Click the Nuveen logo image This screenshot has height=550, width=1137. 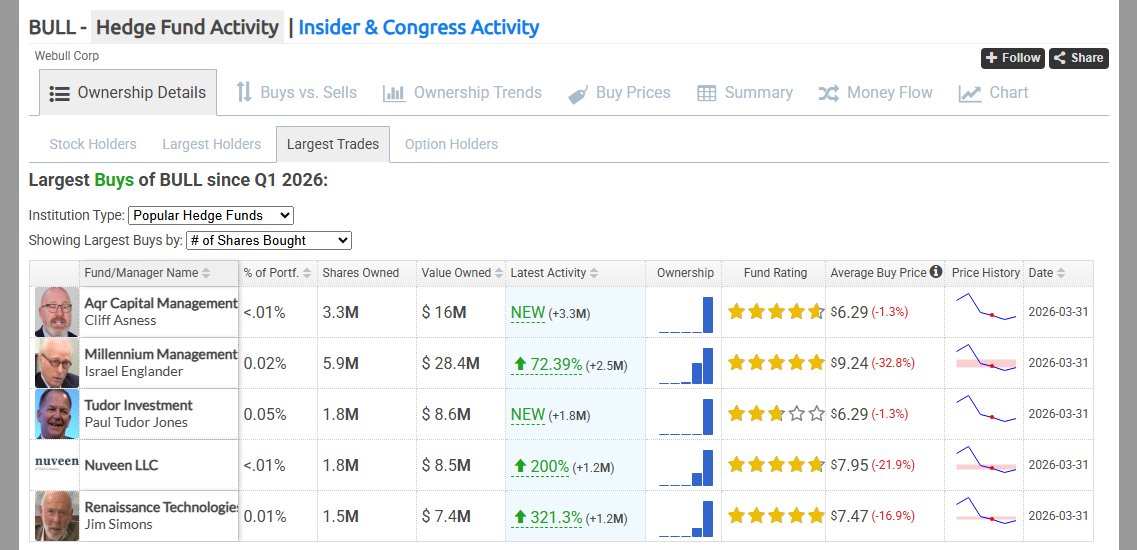(57, 462)
